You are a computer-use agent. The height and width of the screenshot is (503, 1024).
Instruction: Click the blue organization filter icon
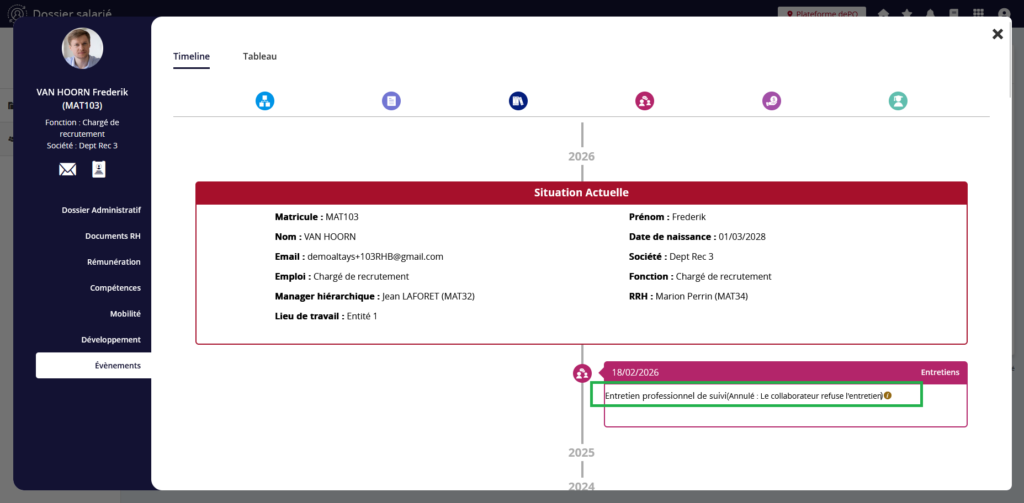click(264, 101)
